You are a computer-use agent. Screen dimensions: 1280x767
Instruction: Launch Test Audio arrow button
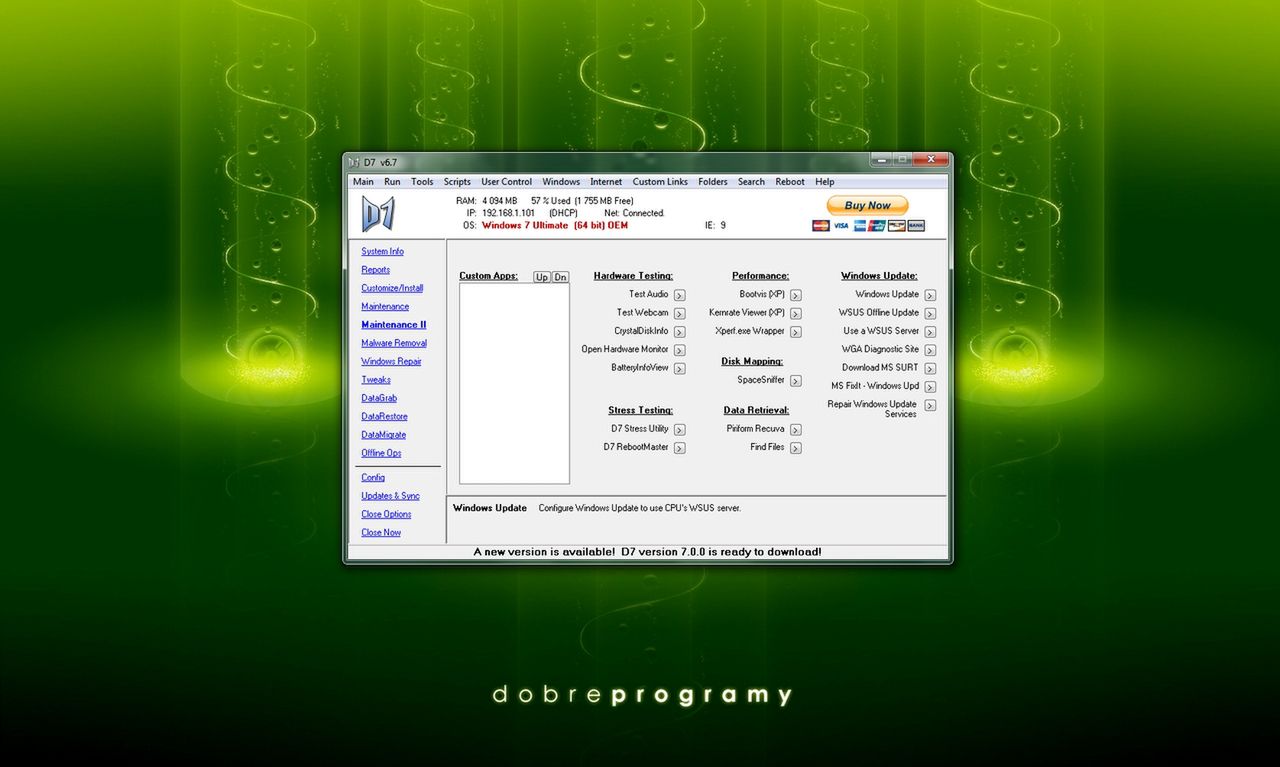coord(679,295)
